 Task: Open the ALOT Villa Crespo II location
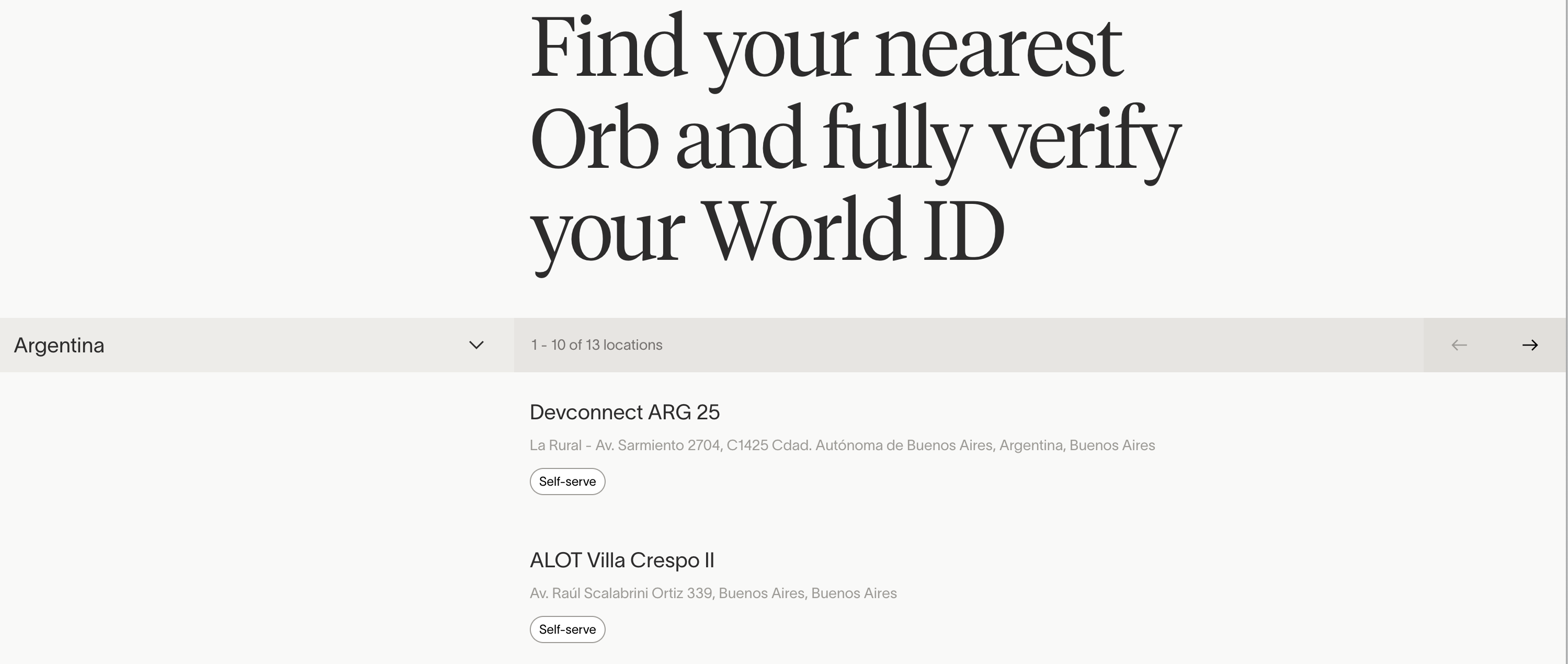click(621, 560)
